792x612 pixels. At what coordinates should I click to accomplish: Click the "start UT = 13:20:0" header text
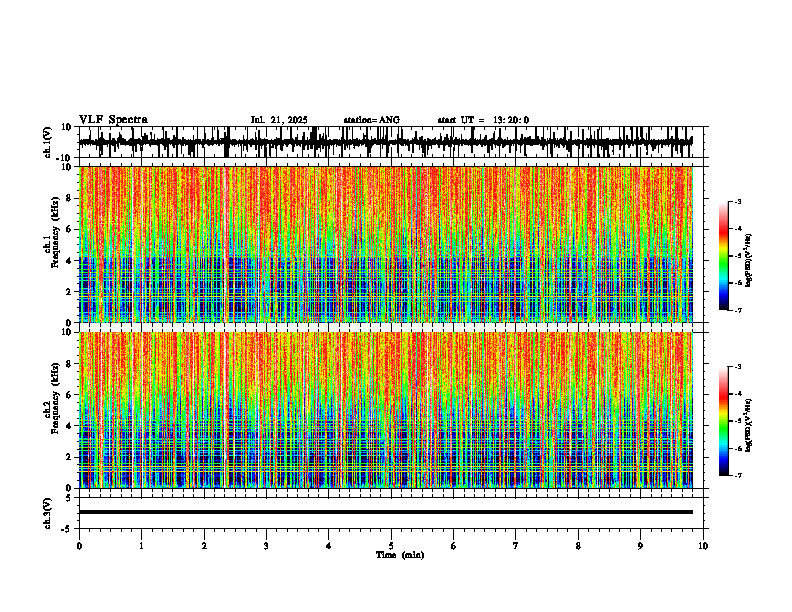(x=483, y=120)
